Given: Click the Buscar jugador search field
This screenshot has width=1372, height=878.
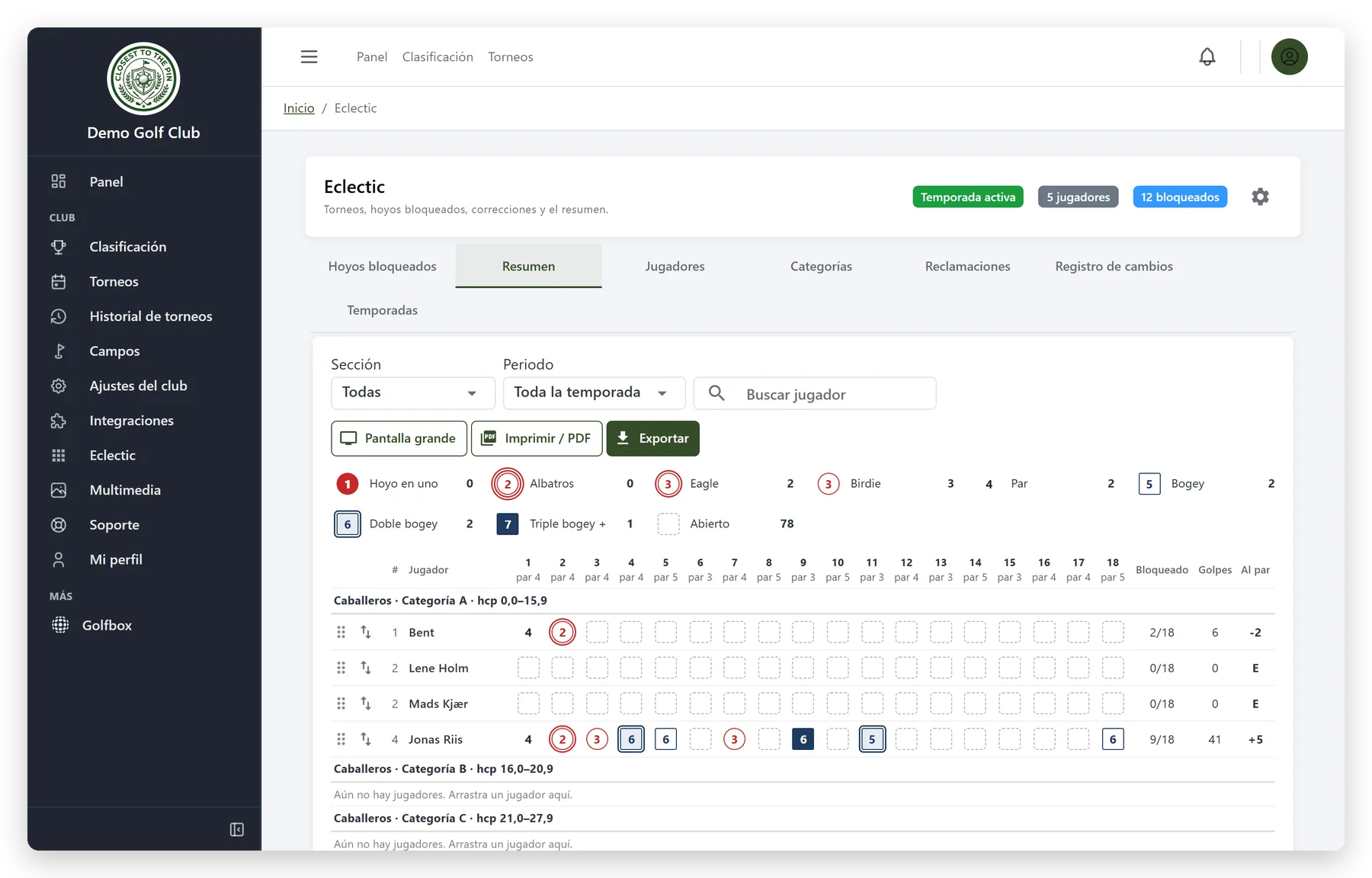Looking at the screenshot, I should [x=815, y=393].
